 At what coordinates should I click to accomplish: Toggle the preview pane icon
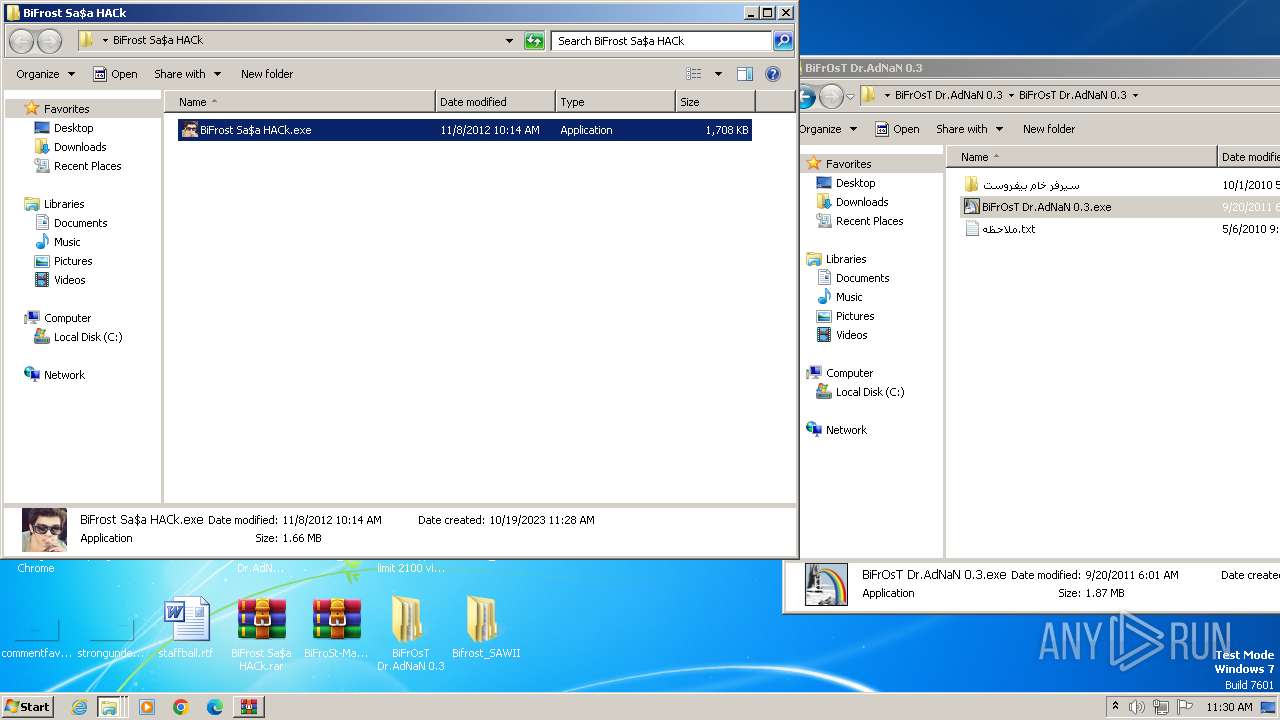745,74
